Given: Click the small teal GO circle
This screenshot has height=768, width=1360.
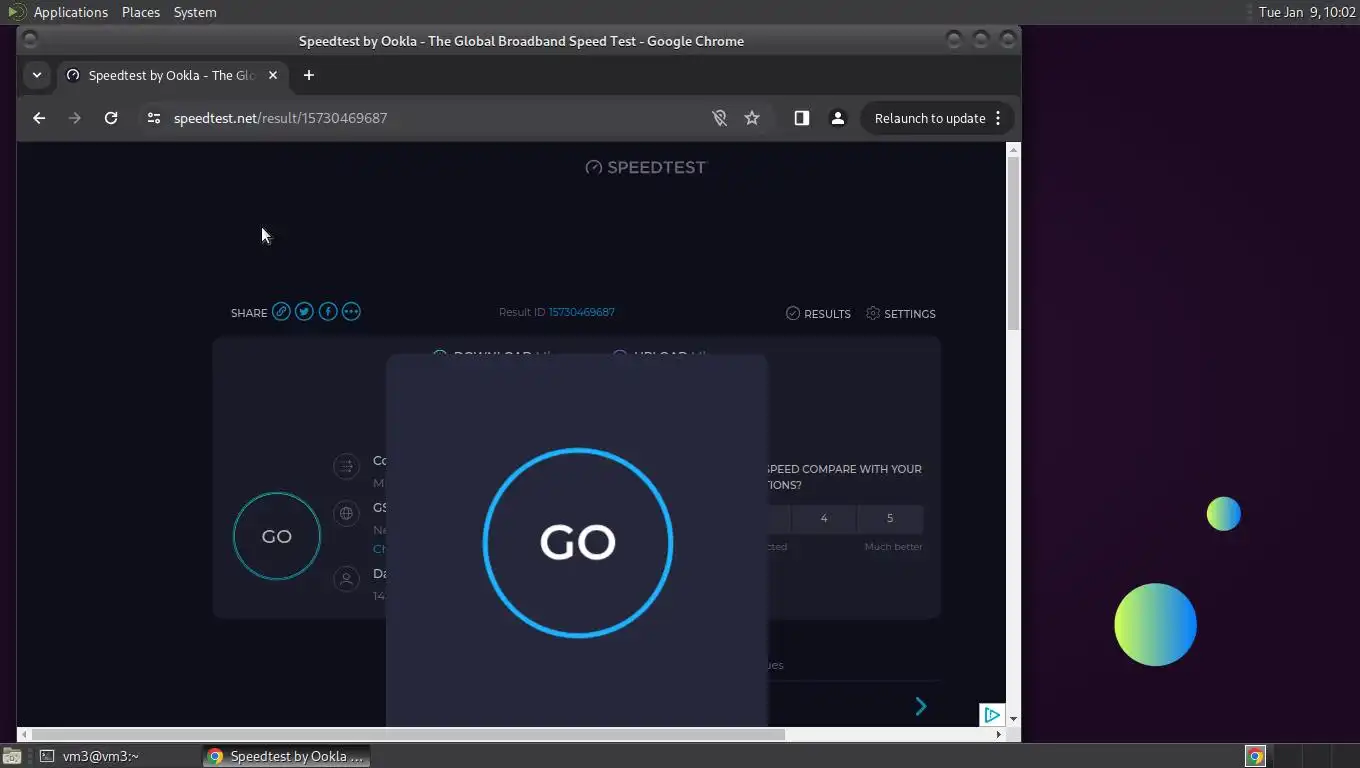Looking at the screenshot, I should pyautogui.click(x=277, y=536).
